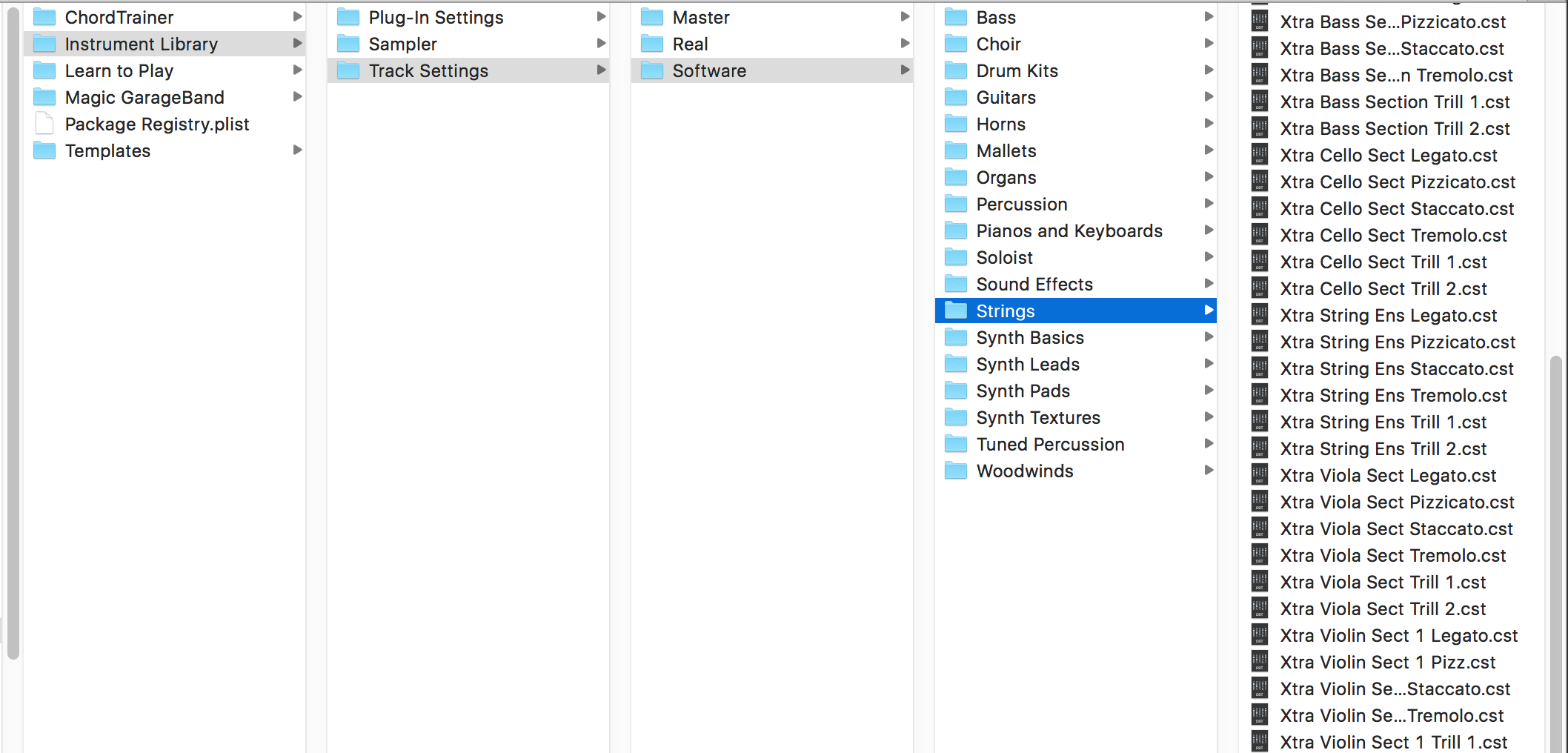The width and height of the screenshot is (1568, 753).
Task: Select the Master folder
Action: (x=700, y=17)
